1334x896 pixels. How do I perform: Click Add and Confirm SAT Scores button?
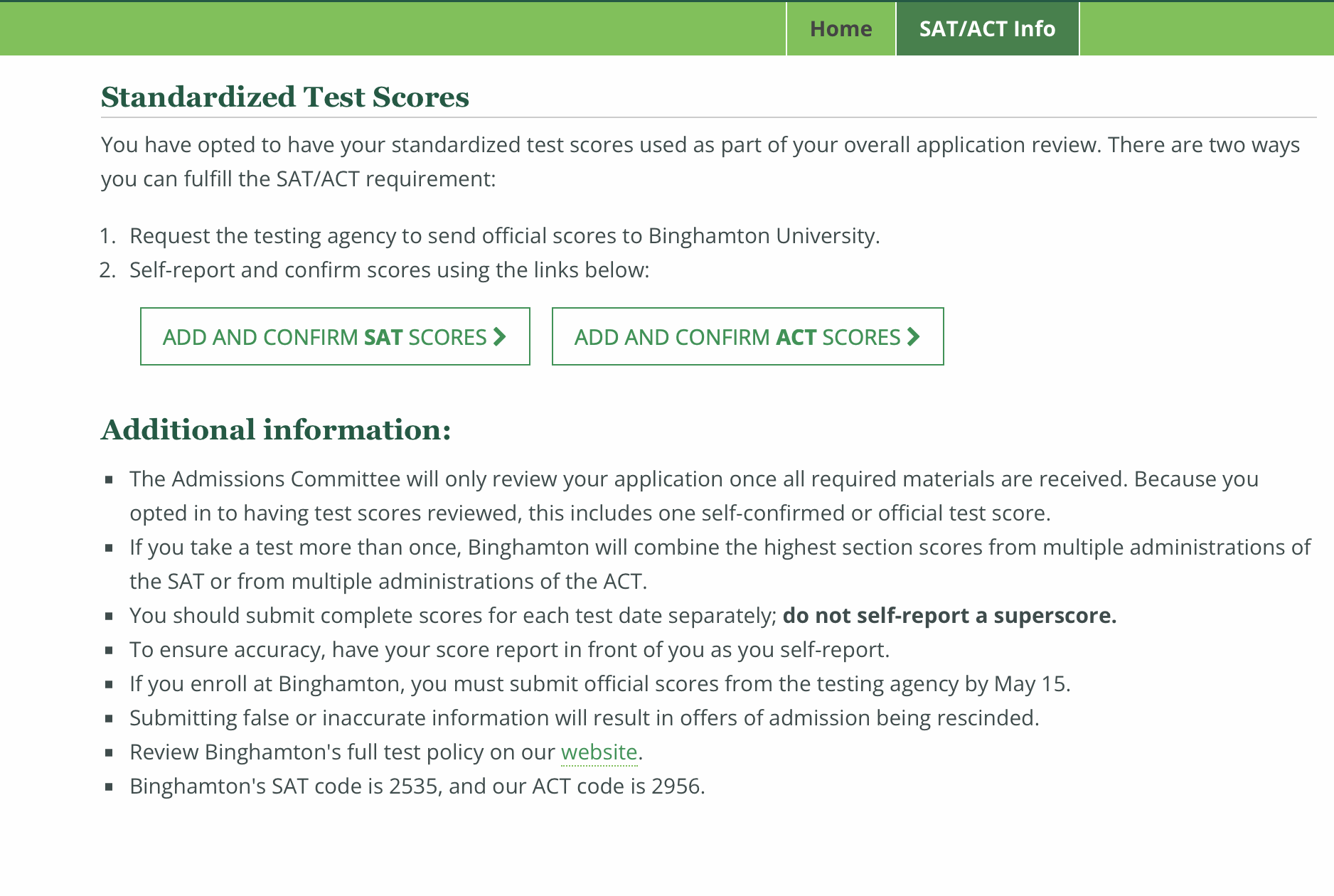[x=335, y=336]
